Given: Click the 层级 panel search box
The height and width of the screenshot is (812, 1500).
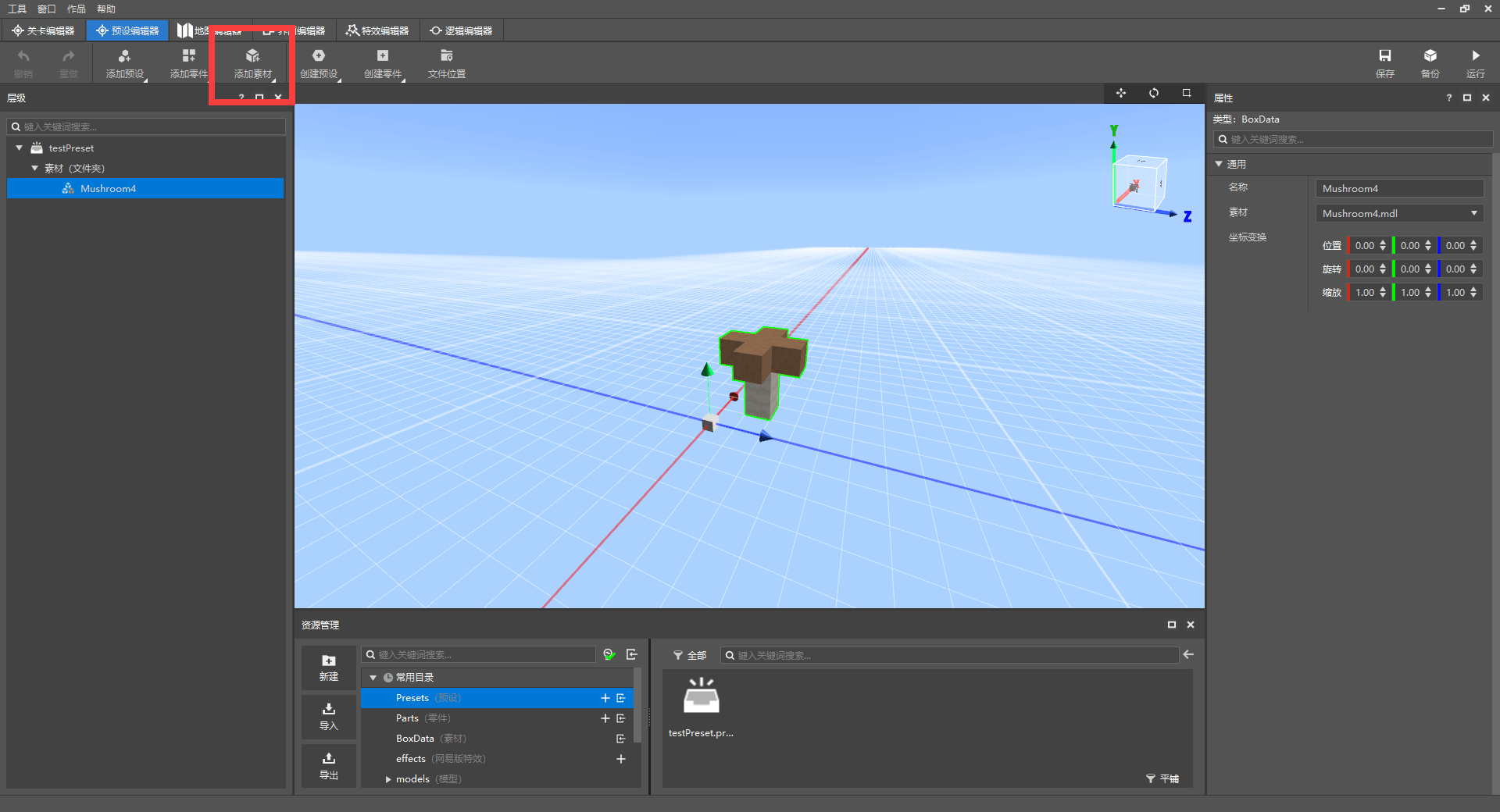Looking at the screenshot, I should click(147, 126).
